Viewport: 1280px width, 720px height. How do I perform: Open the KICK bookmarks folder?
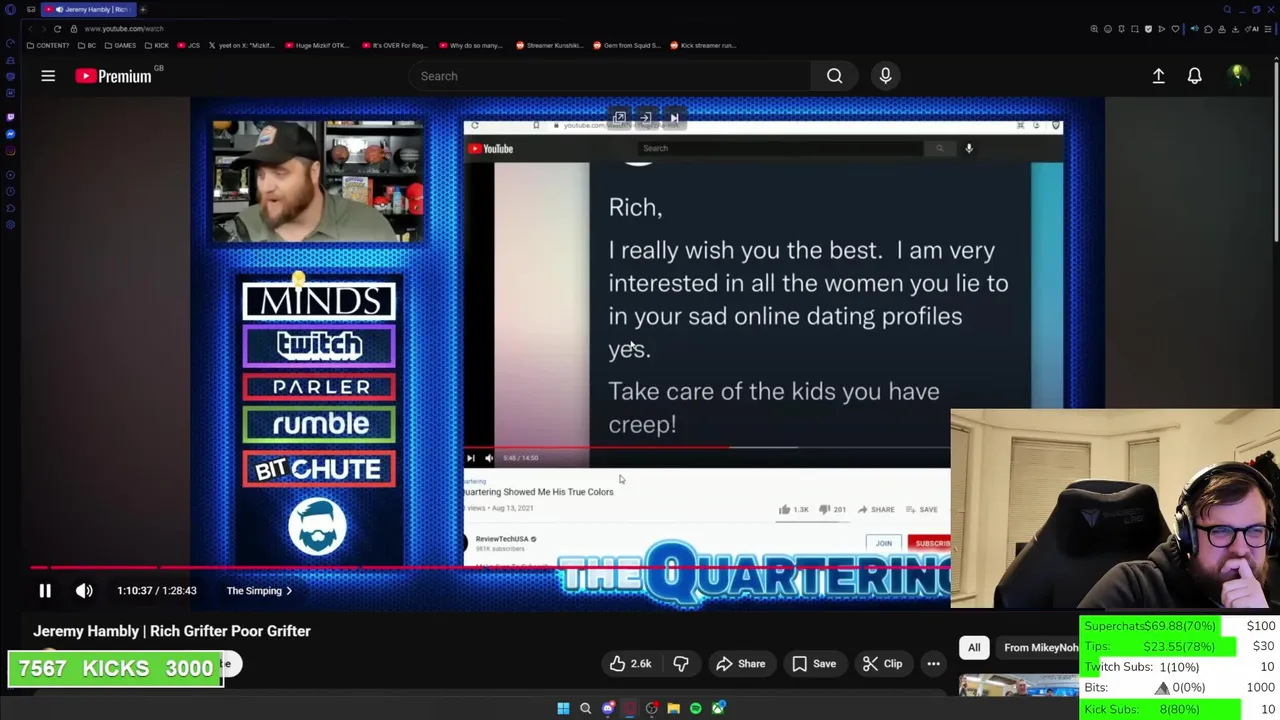tap(156, 45)
